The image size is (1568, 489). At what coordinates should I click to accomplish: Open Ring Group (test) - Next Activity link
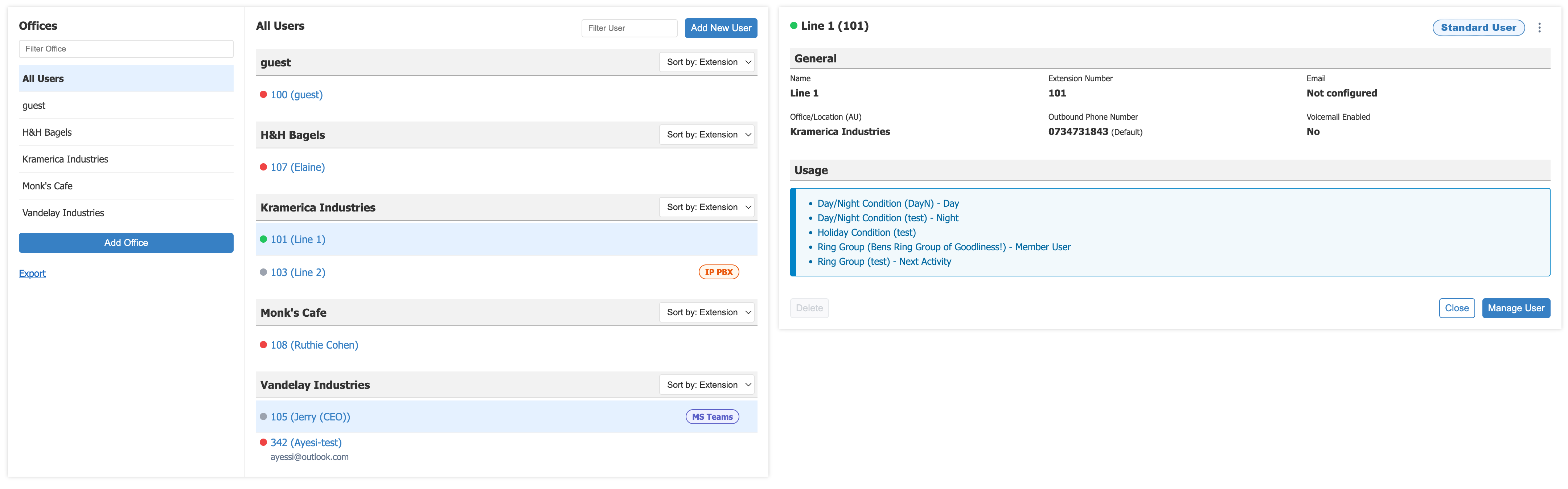click(x=884, y=262)
